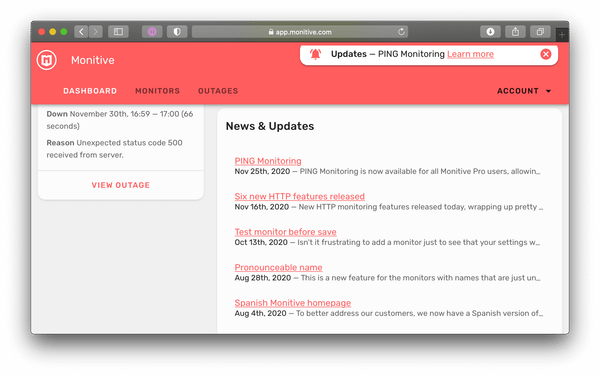Expand the ACCOUNT dropdown
Image resolution: width=600 pixels, height=375 pixels.
(x=524, y=91)
